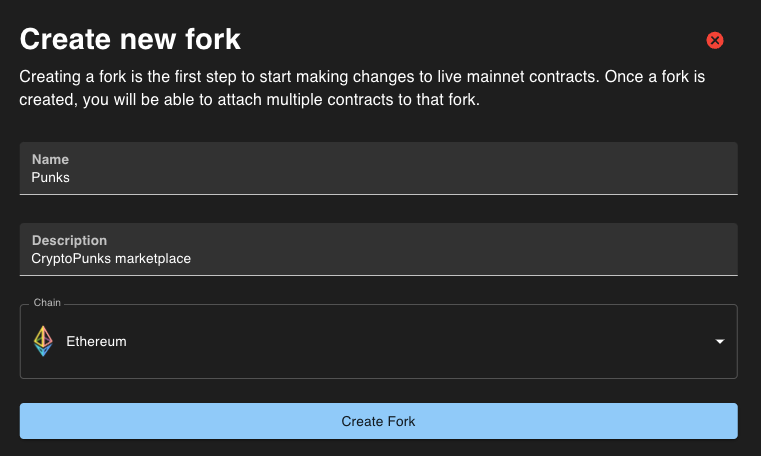
Task: Click the Chain label above the selector
Action: point(46,302)
